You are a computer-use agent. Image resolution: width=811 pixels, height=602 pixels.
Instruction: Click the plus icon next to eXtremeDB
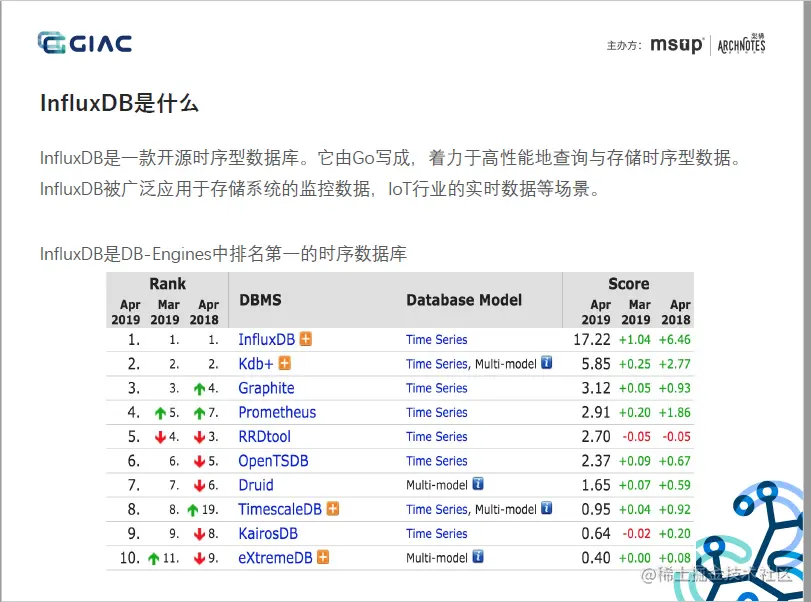coord(323,558)
